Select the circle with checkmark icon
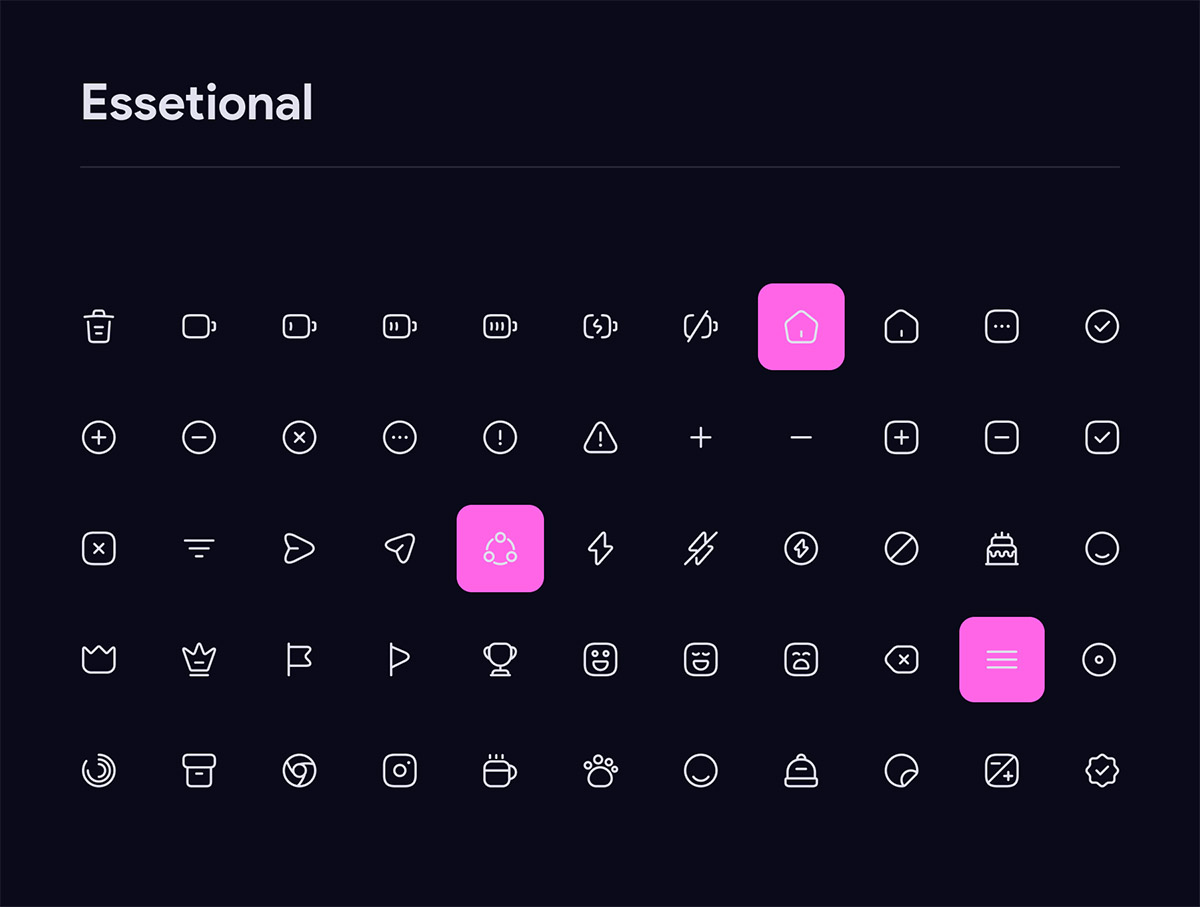This screenshot has height=907, width=1200. (x=1102, y=326)
